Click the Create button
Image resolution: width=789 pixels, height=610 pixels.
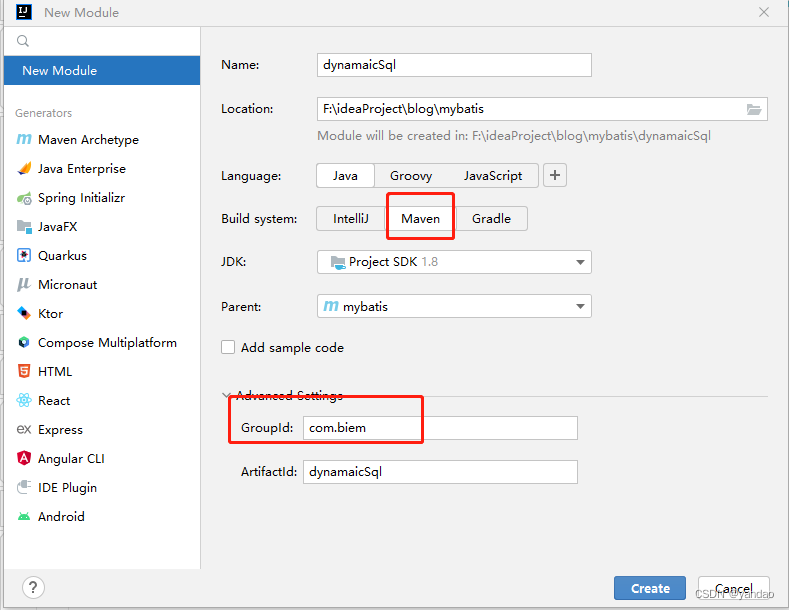coord(650,588)
